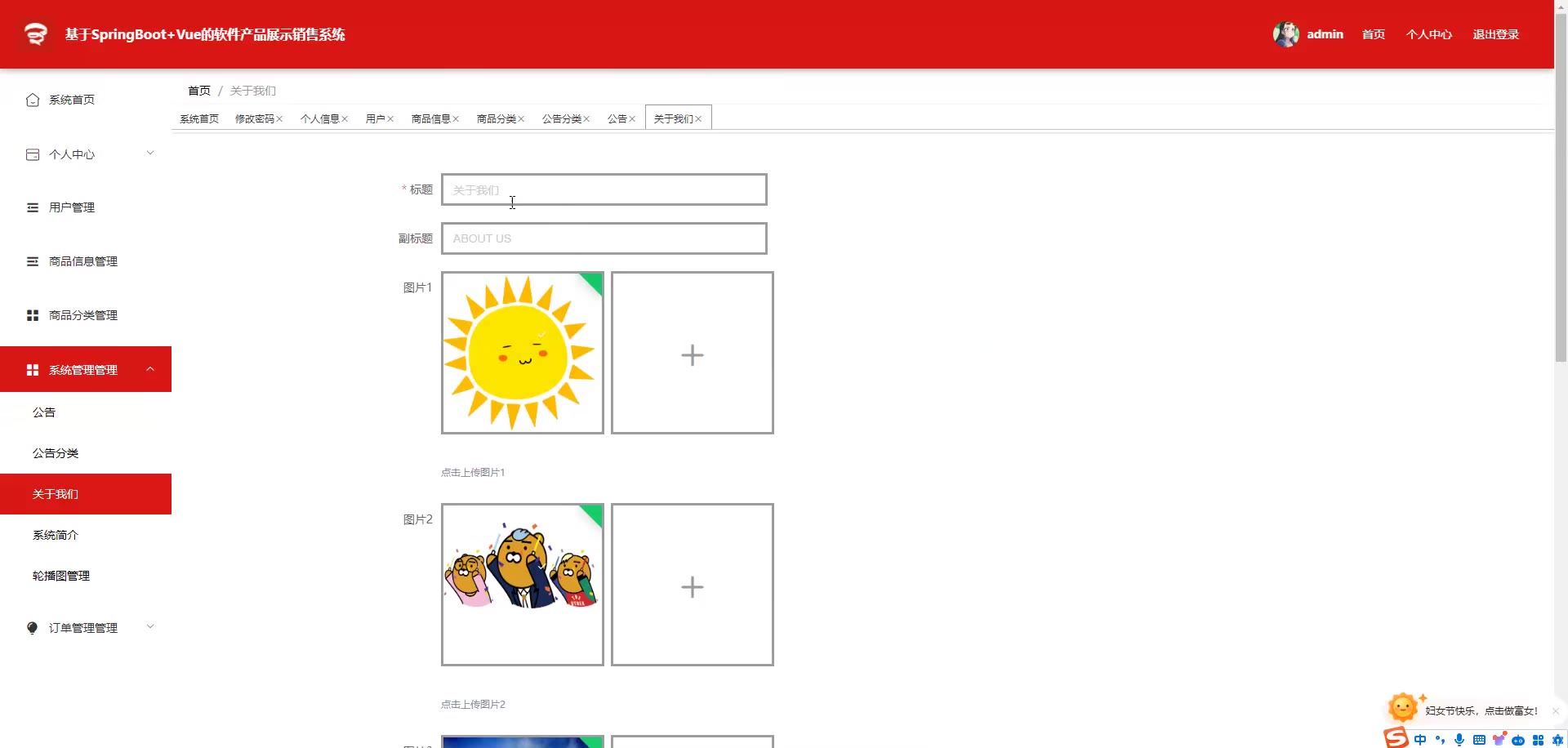Click the plus box to upload 图片1

[693, 353]
